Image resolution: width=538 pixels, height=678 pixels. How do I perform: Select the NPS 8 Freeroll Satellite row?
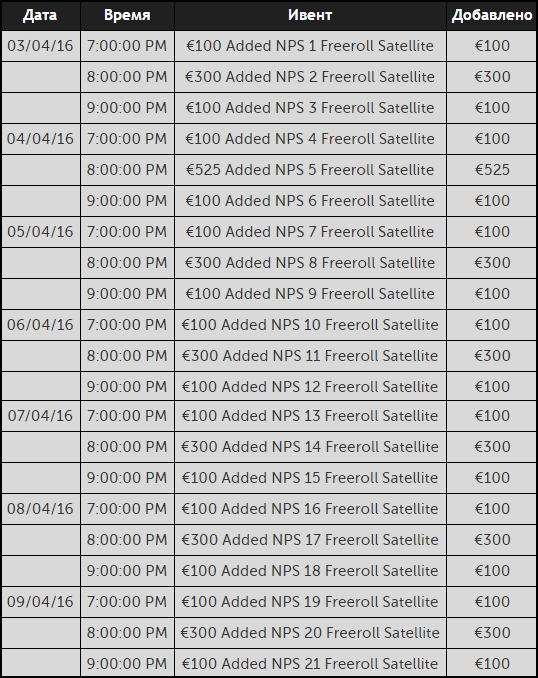pos(269,263)
